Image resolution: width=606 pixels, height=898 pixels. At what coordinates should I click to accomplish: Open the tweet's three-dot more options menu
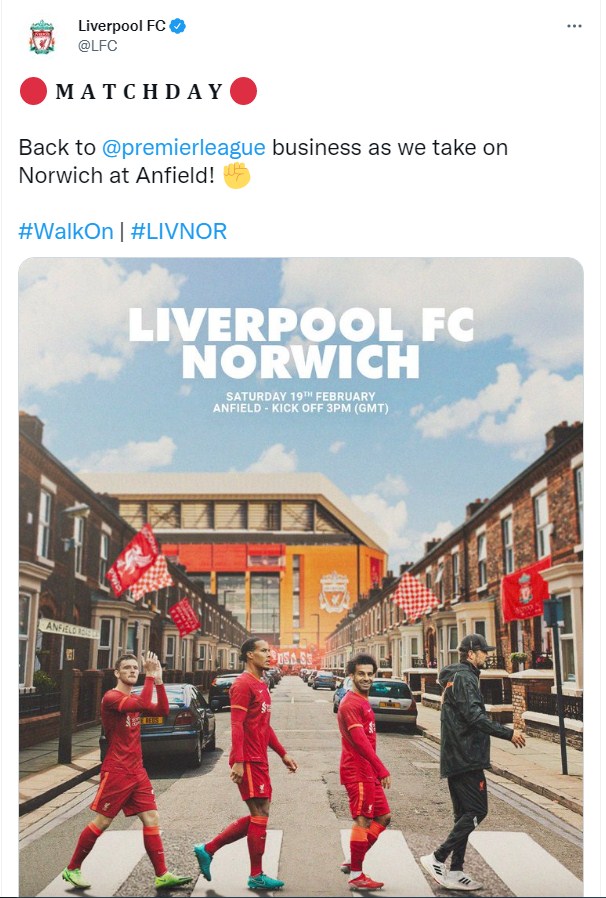click(573, 26)
